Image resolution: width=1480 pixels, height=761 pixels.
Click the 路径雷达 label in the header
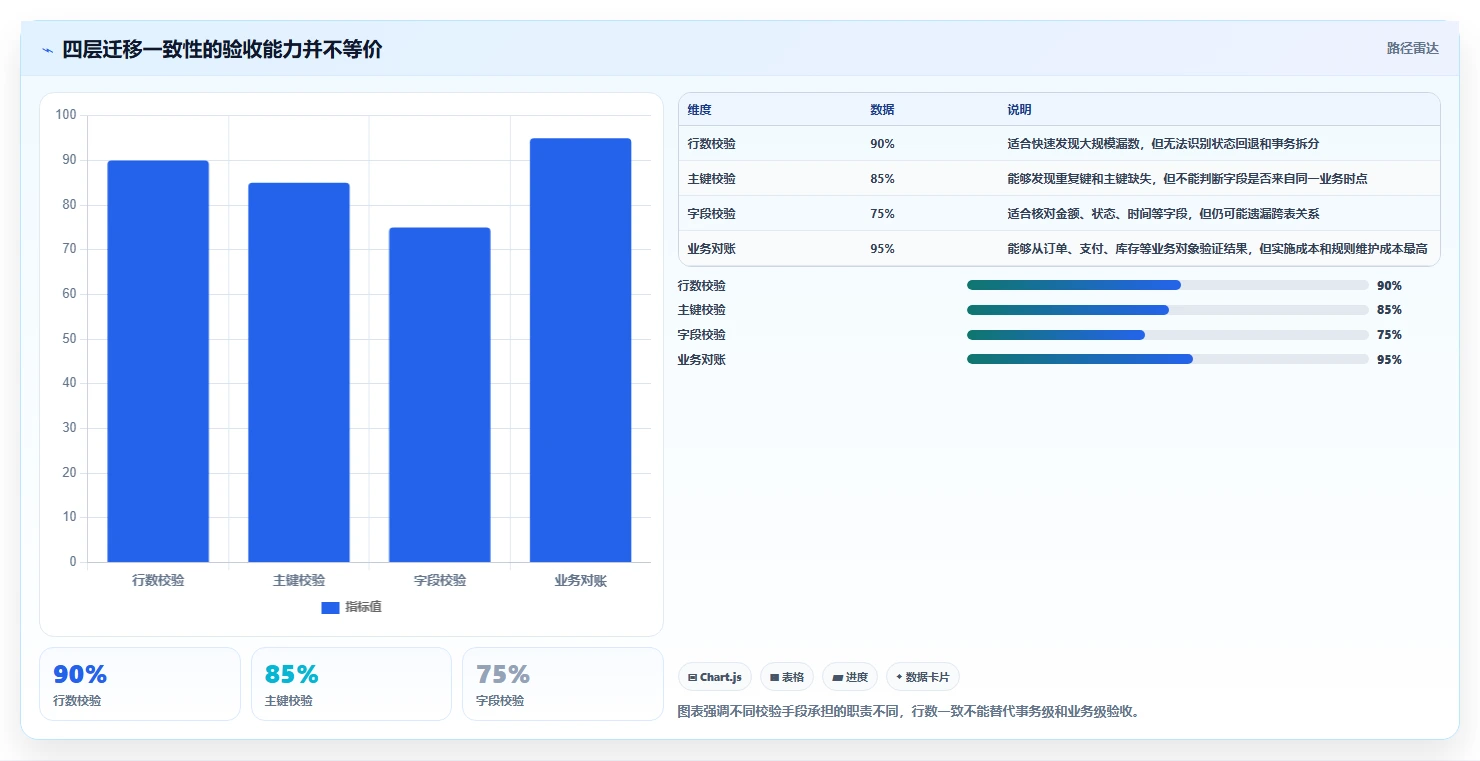[1412, 48]
